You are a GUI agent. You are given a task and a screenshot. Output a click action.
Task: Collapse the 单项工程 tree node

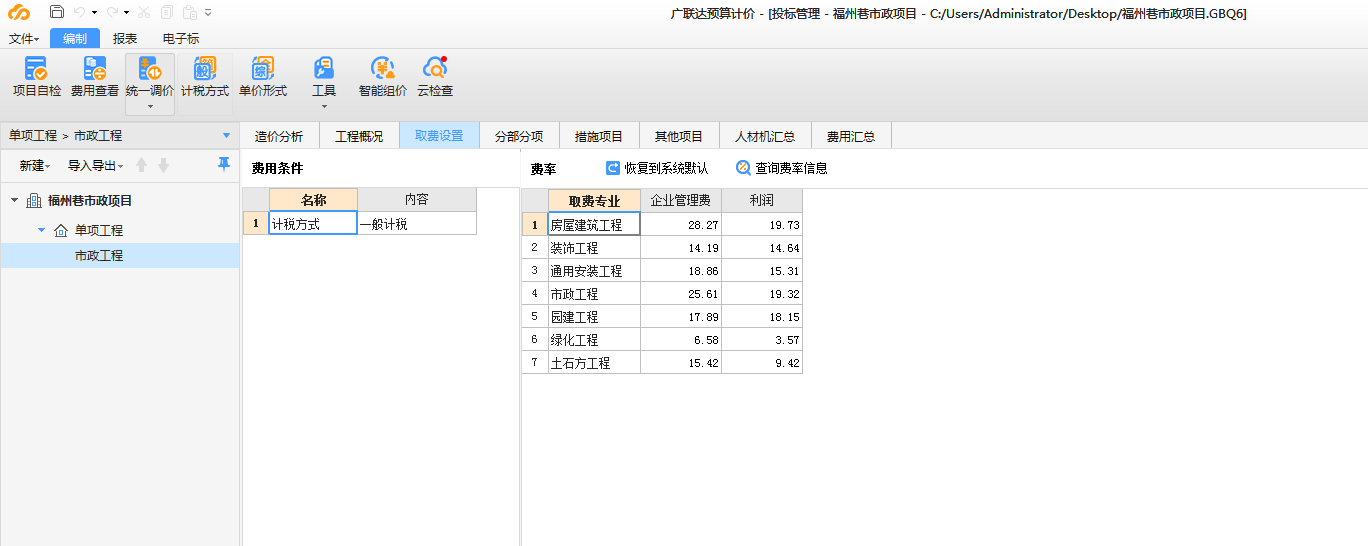(42, 230)
